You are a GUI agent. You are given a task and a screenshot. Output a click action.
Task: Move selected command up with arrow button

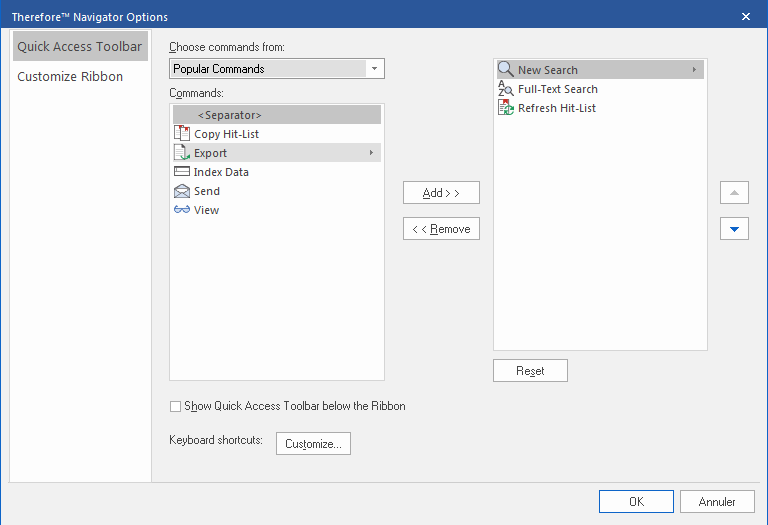tap(734, 192)
